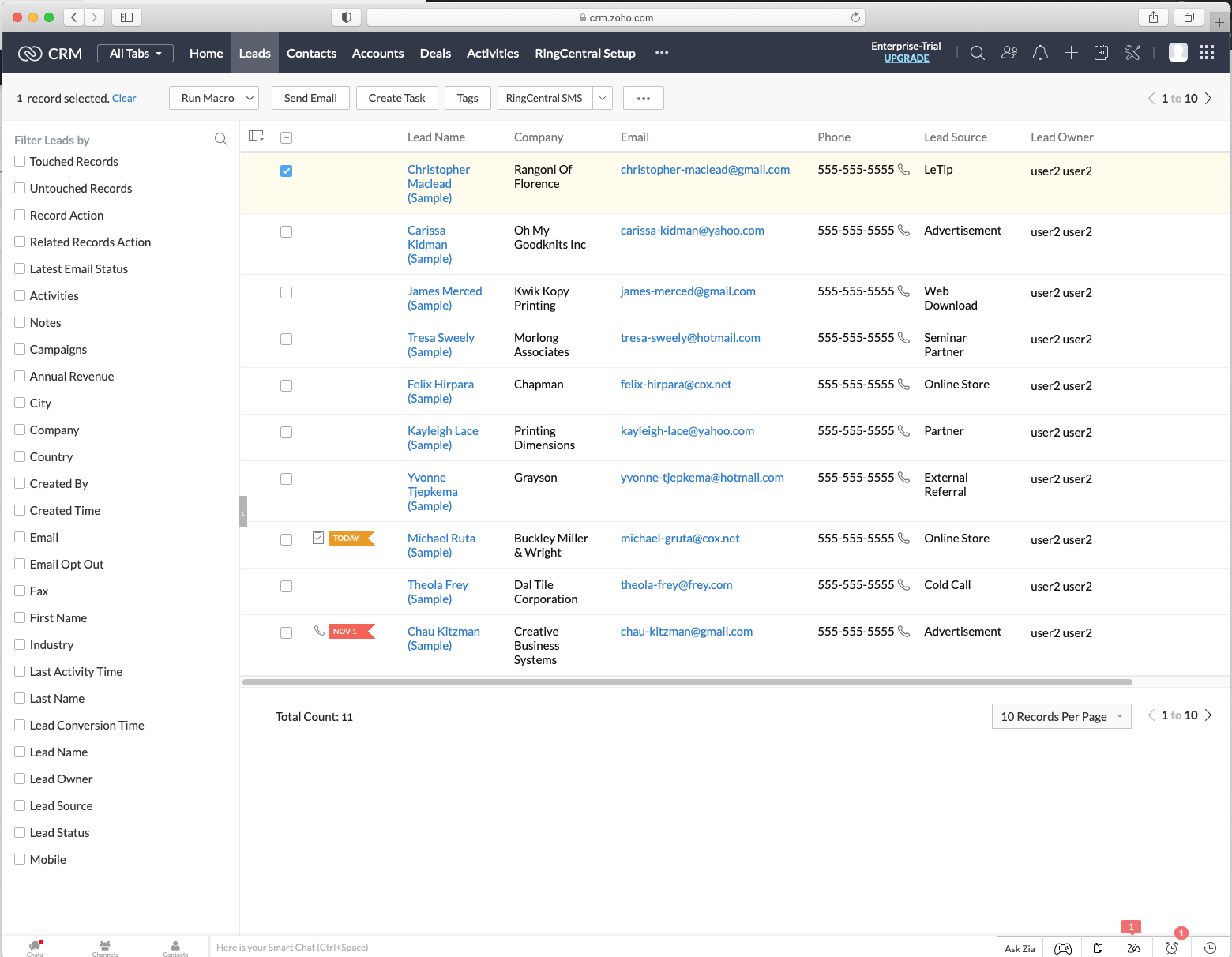Expand the All Tabs dropdown

coord(134,53)
